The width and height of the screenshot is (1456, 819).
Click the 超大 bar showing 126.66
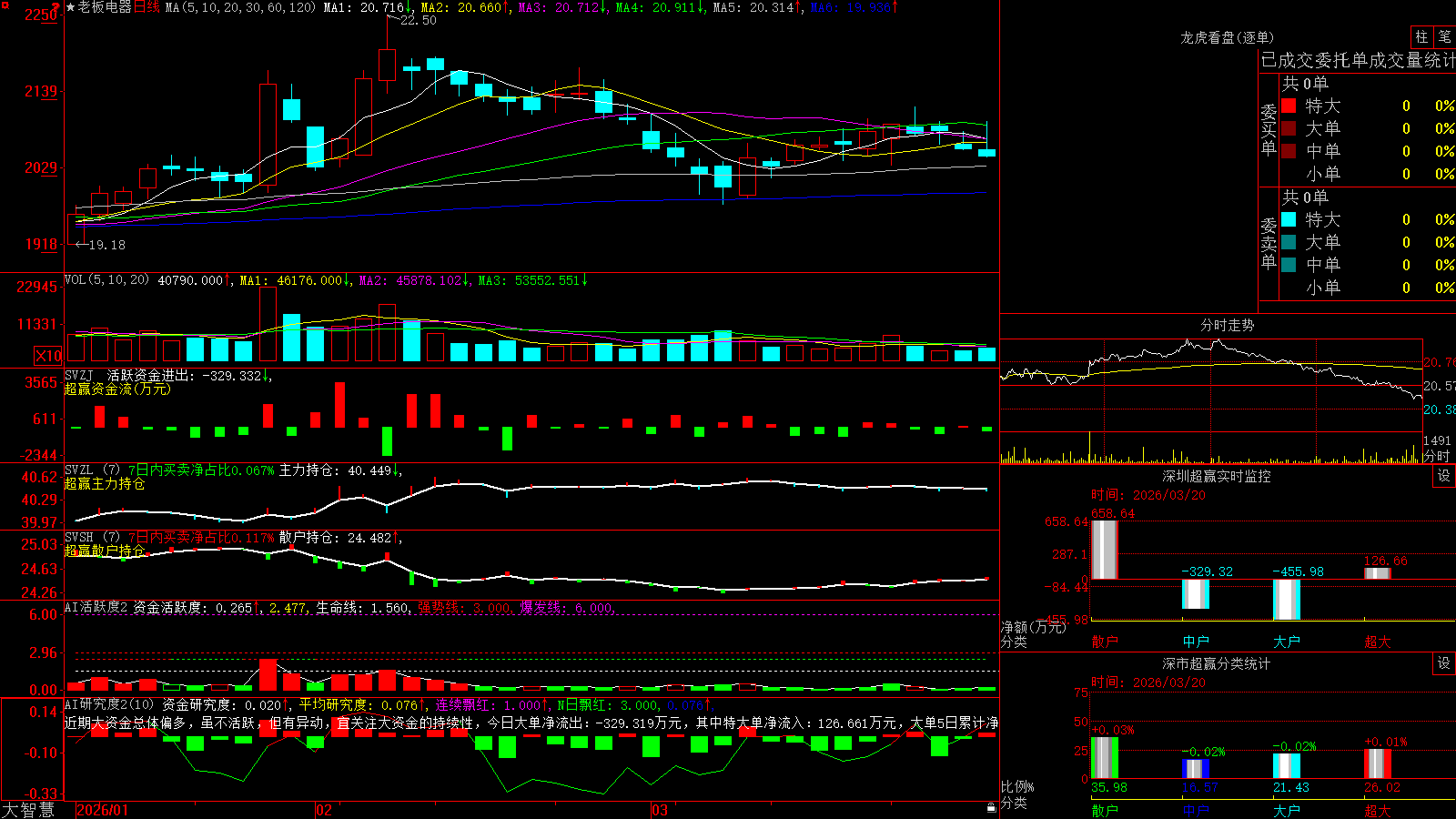pyautogui.click(x=1378, y=573)
